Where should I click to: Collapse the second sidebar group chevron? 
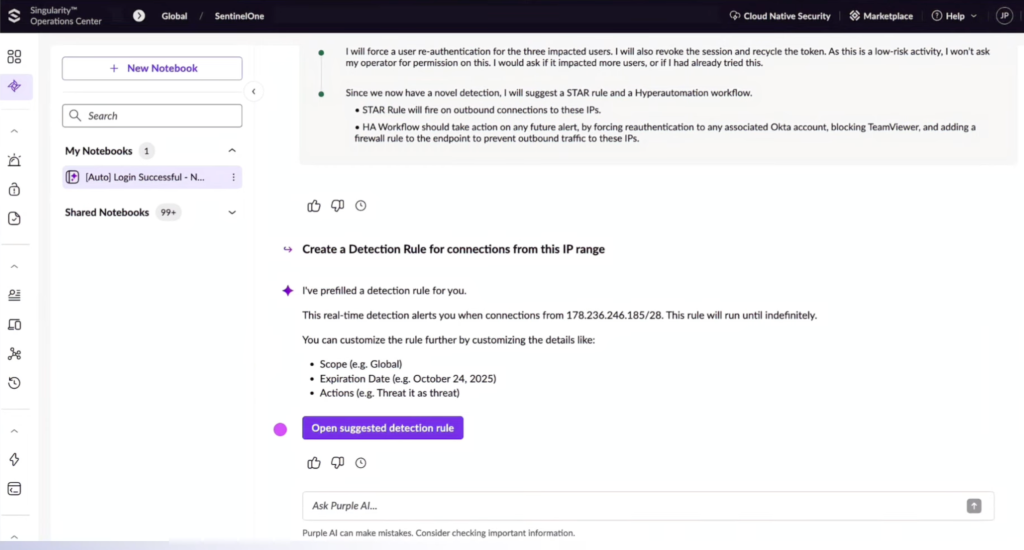(14, 267)
